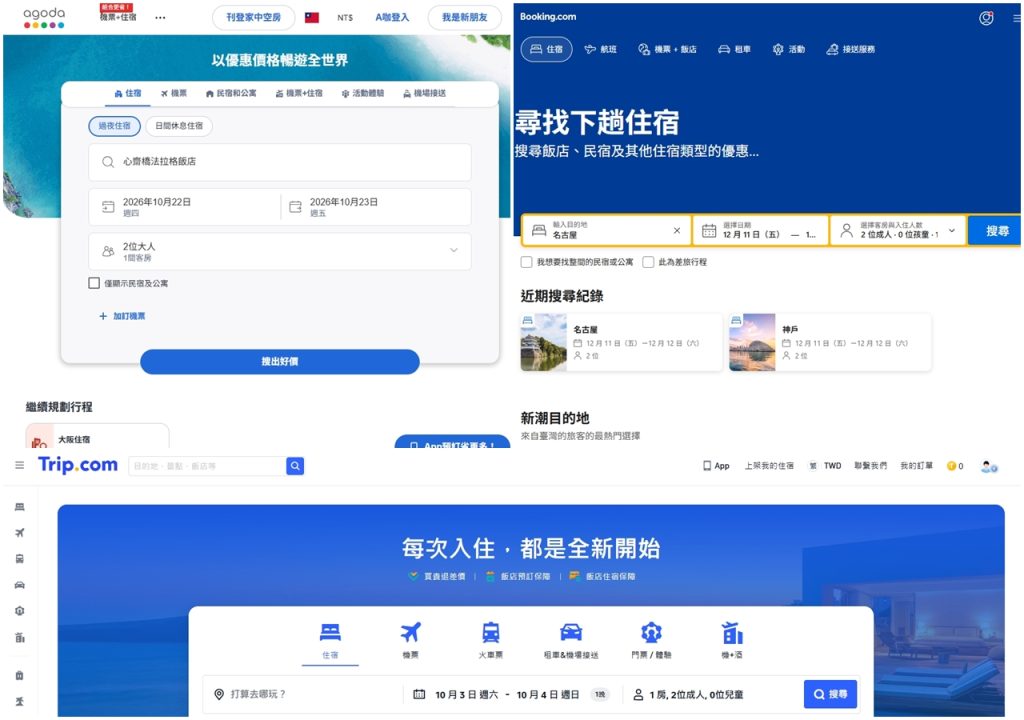Screen dimensions: 1024x720
Task: Switch to Agoda 機場接送 tab
Action: point(424,93)
